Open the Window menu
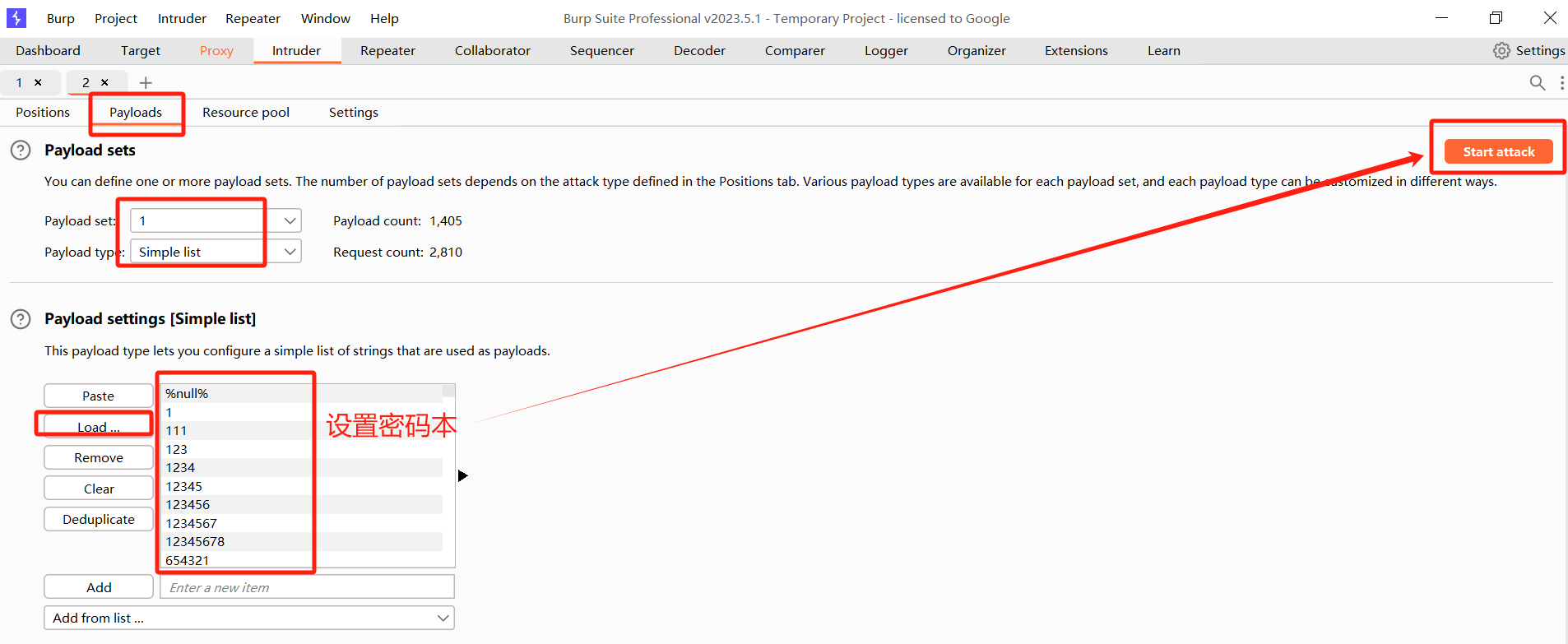The height and width of the screenshot is (644, 1568). coord(326,18)
